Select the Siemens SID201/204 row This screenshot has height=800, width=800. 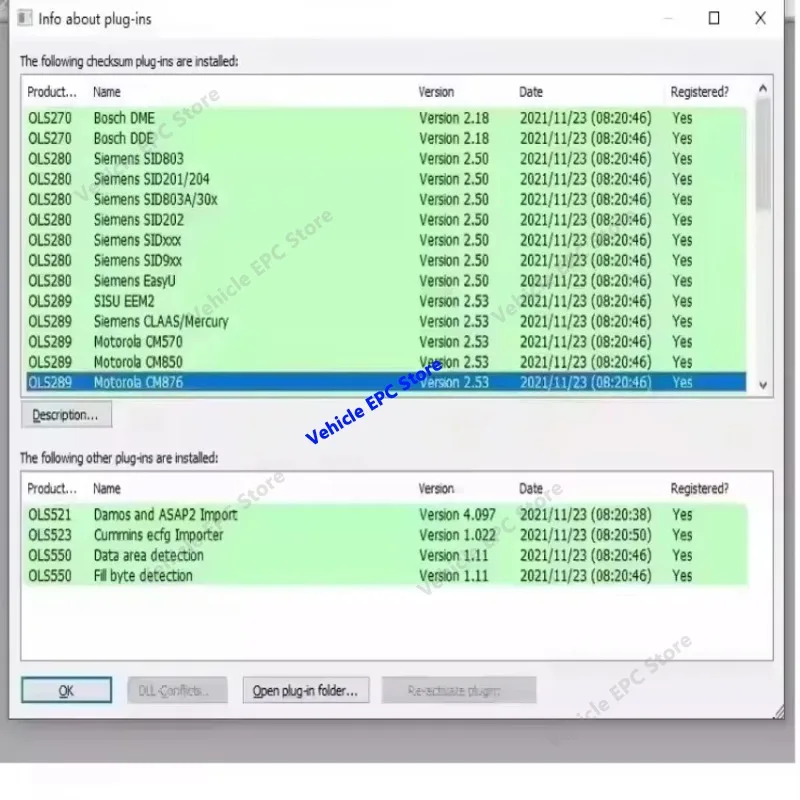tap(386, 179)
